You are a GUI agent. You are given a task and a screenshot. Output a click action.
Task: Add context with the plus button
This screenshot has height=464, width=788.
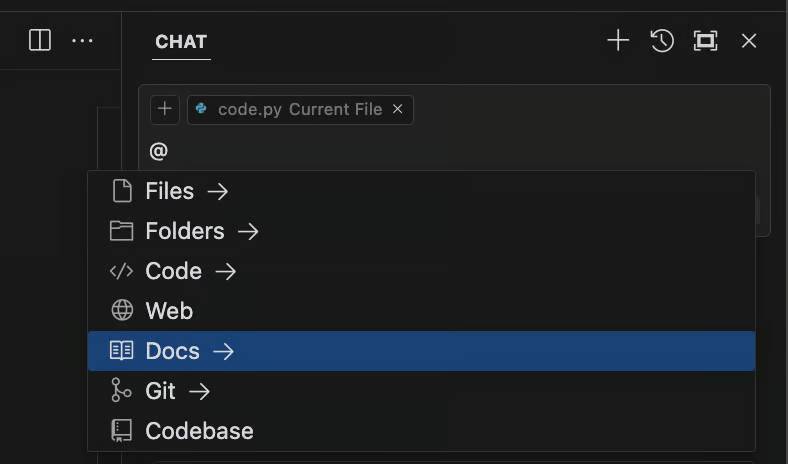point(165,109)
